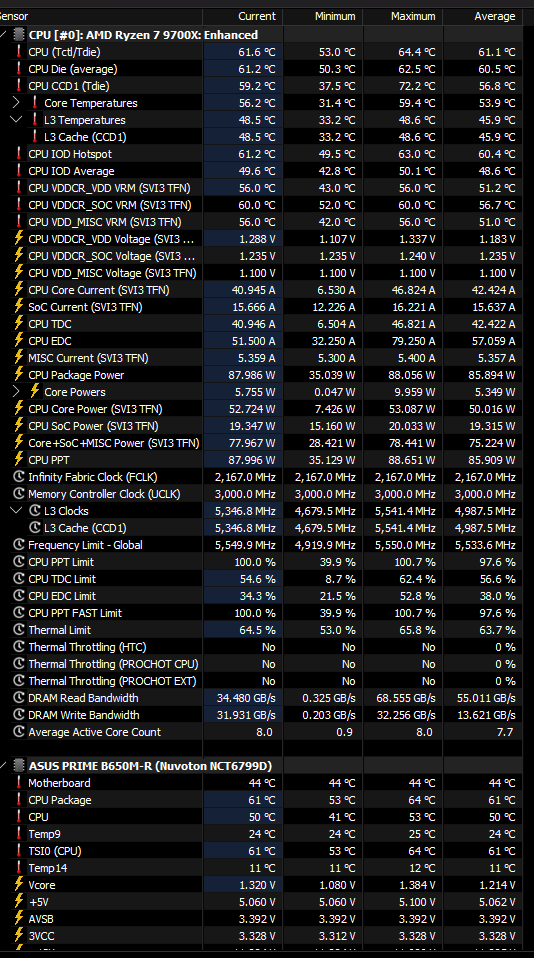534x958 pixels.
Task: Click clock icon of Thermal Limit
Action: (x=19, y=630)
